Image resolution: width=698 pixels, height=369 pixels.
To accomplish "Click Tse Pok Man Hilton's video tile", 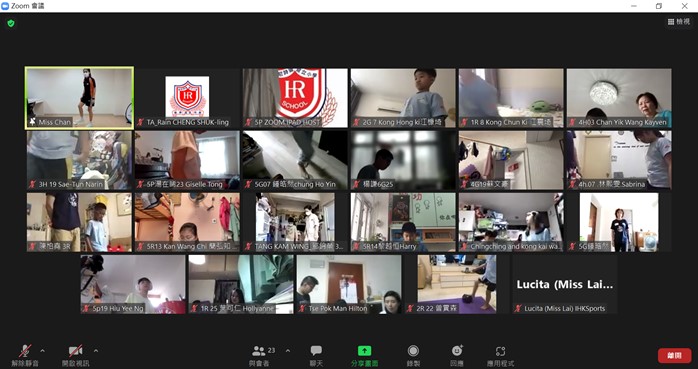I will 349,284.
